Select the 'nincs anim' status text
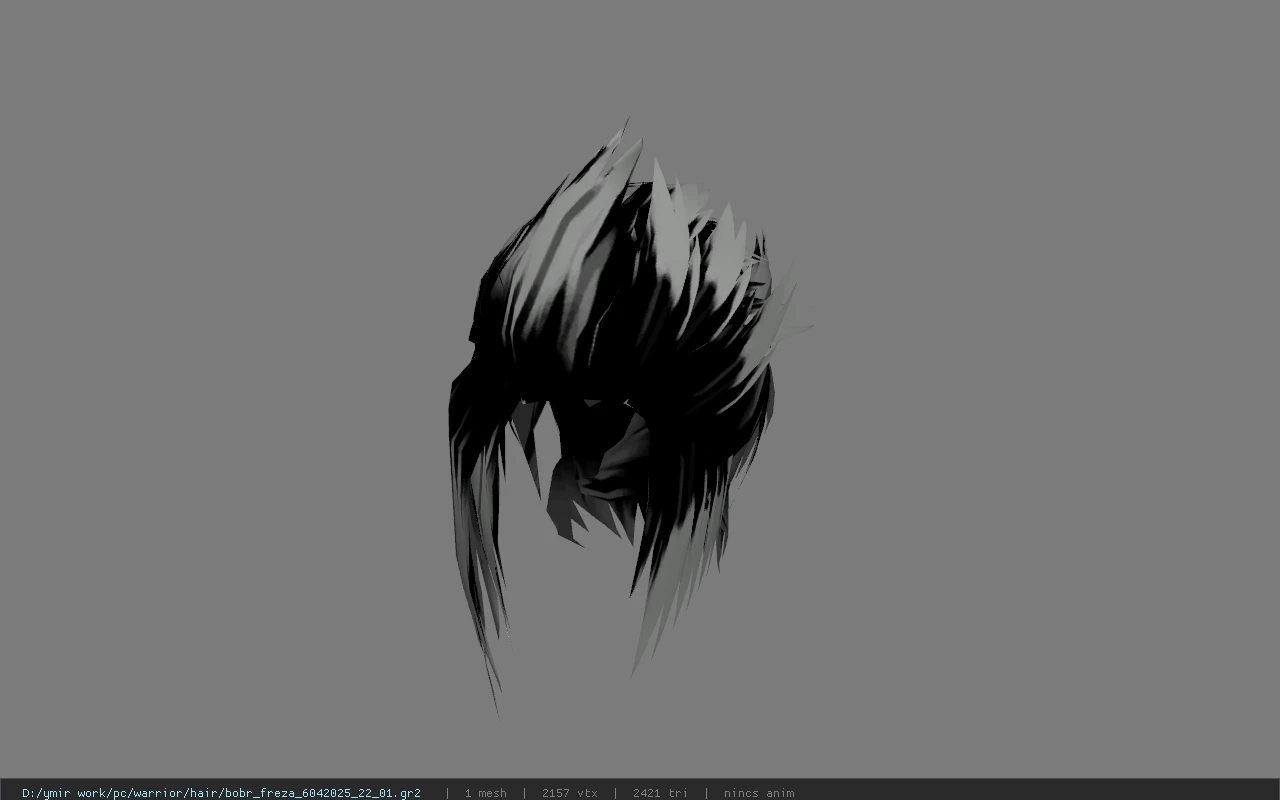This screenshot has width=1280, height=800. point(759,793)
